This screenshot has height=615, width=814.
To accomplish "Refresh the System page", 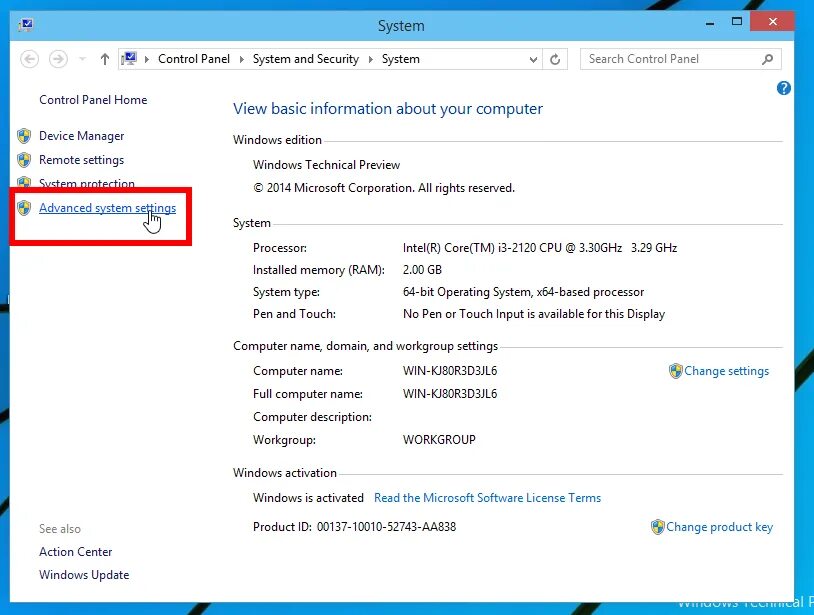I will pos(555,59).
